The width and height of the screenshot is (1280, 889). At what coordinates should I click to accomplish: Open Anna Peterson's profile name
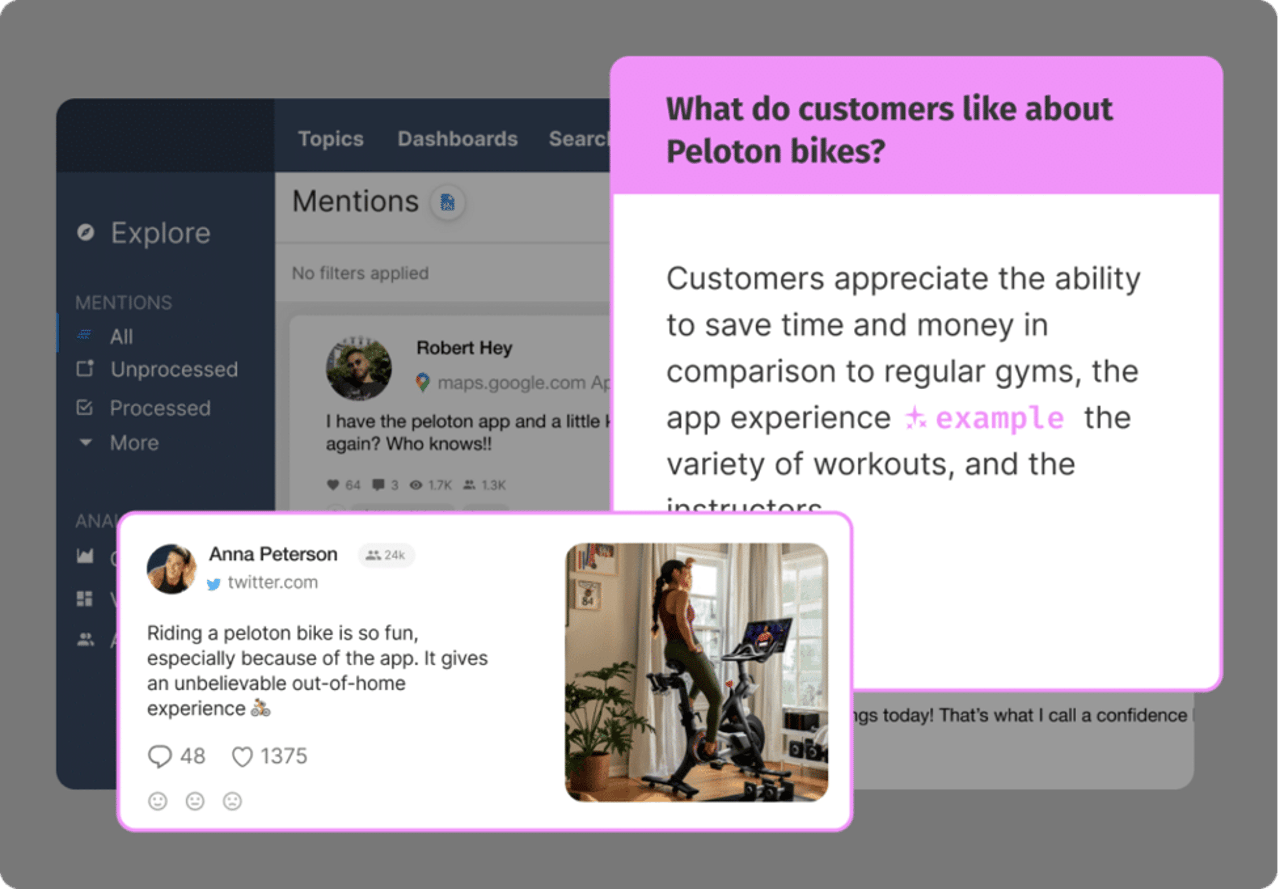click(x=273, y=554)
